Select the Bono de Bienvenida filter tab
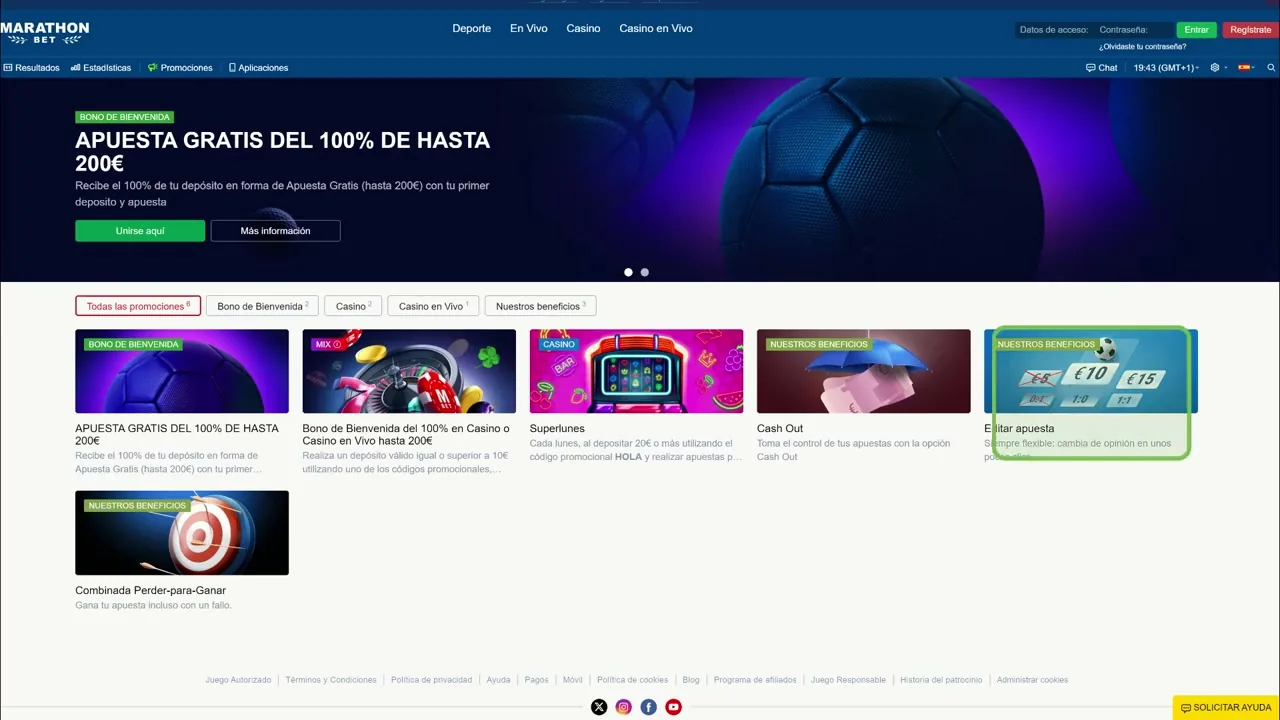The height and width of the screenshot is (720, 1280). pos(263,306)
